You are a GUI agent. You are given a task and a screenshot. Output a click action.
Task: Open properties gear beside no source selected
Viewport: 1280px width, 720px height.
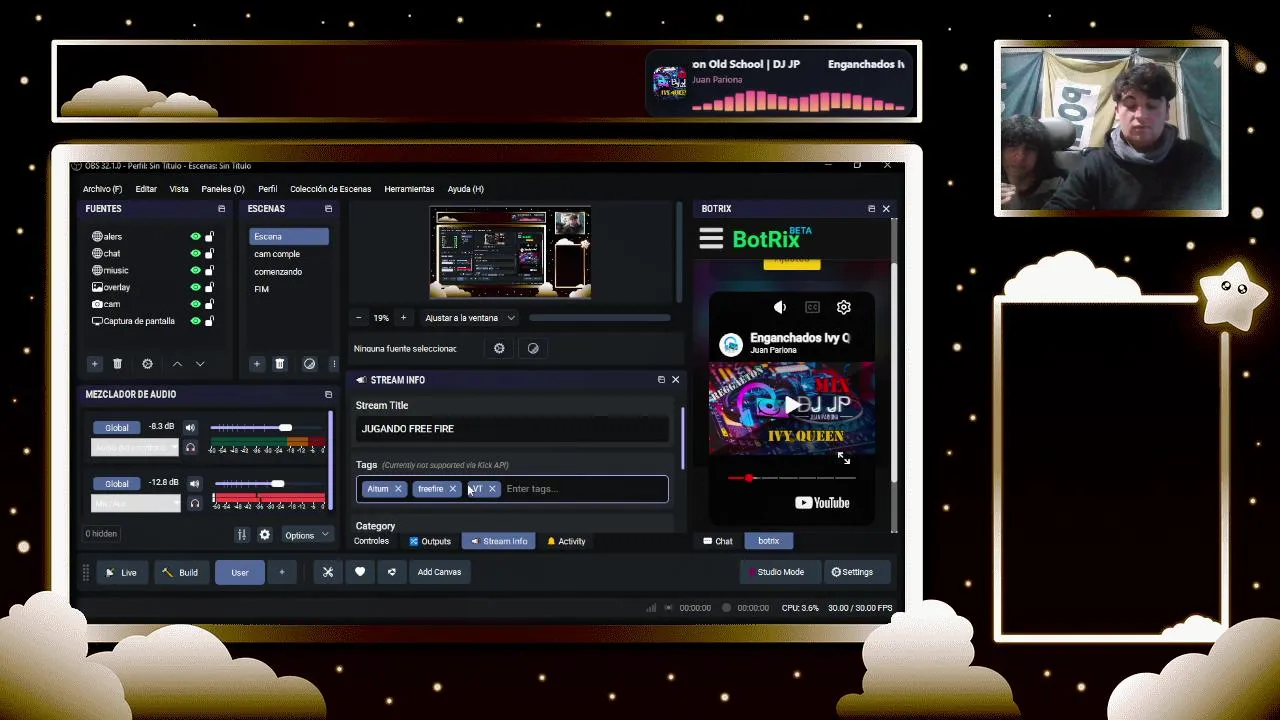click(x=499, y=348)
